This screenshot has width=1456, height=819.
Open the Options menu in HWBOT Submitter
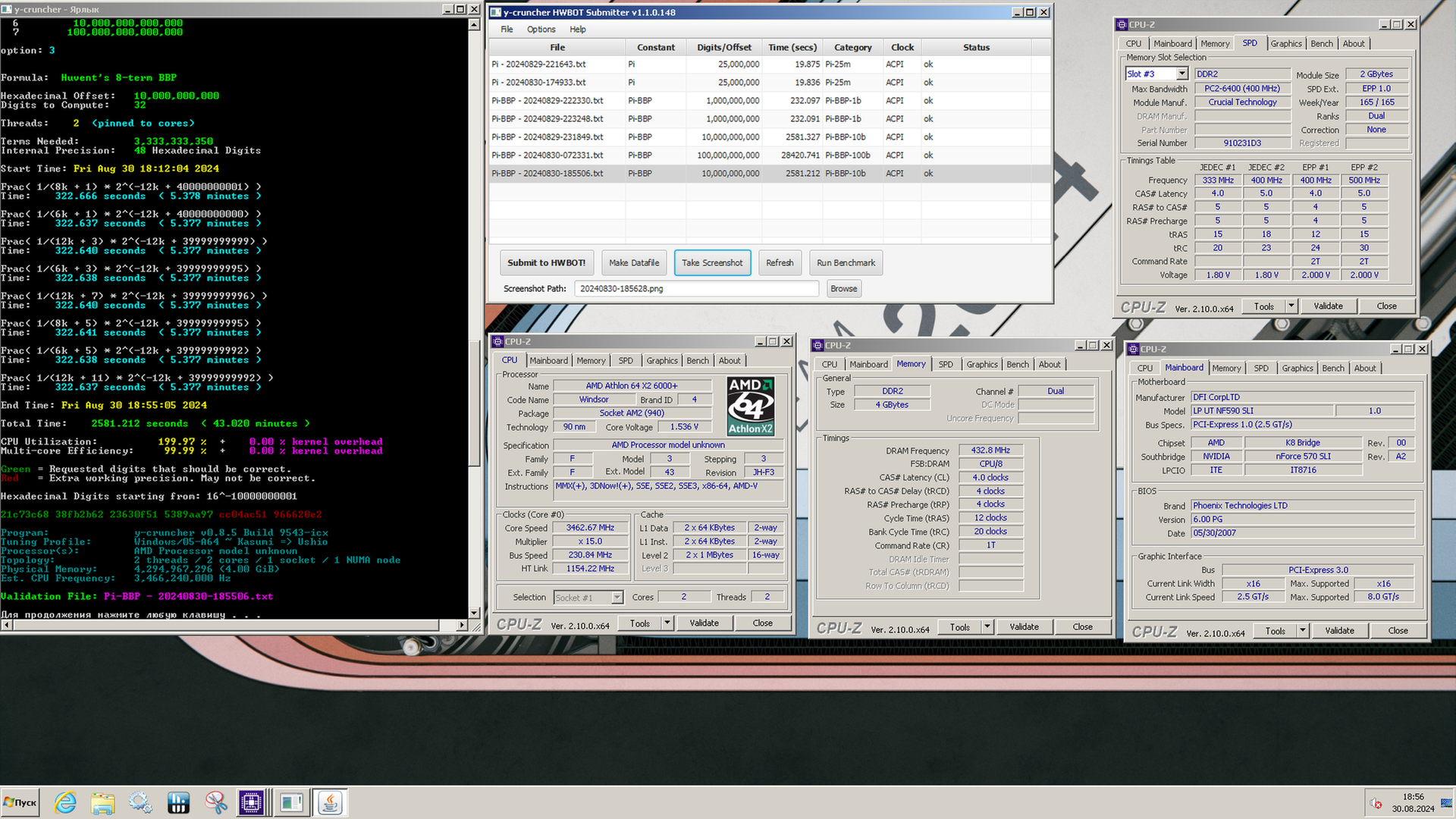(x=541, y=29)
